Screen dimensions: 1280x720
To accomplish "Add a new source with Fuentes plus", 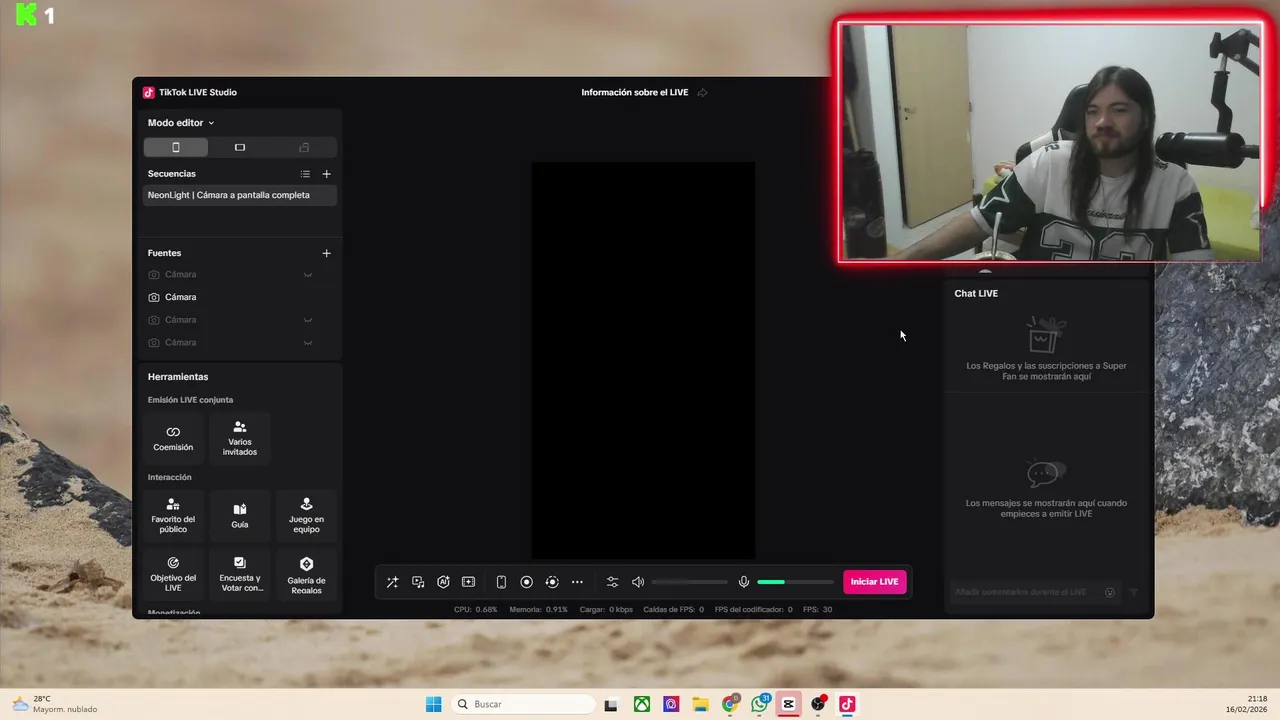I will point(326,253).
